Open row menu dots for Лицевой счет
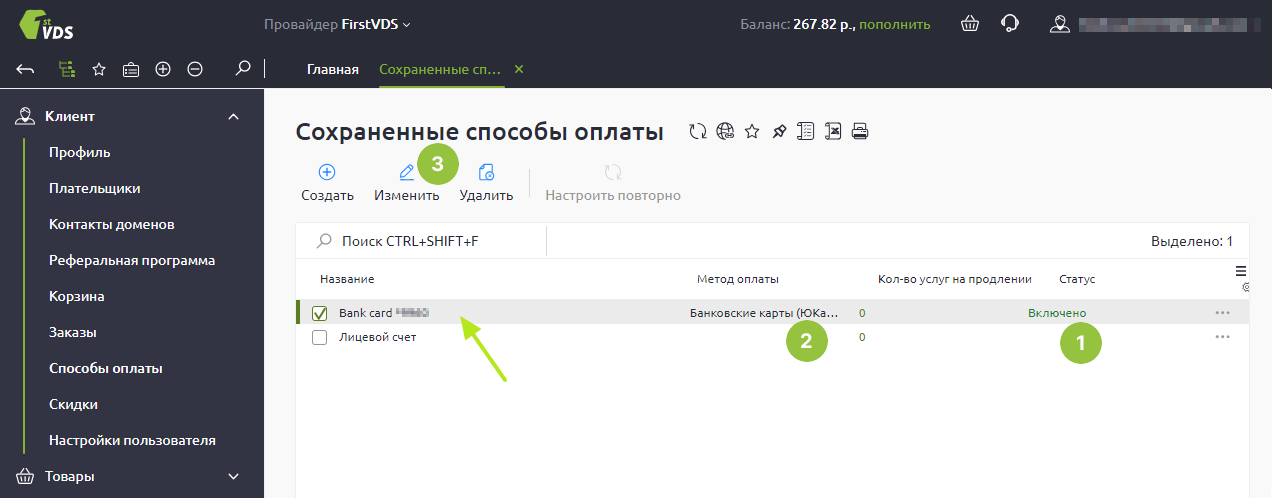Image resolution: width=1272 pixels, height=498 pixels. [1222, 337]
